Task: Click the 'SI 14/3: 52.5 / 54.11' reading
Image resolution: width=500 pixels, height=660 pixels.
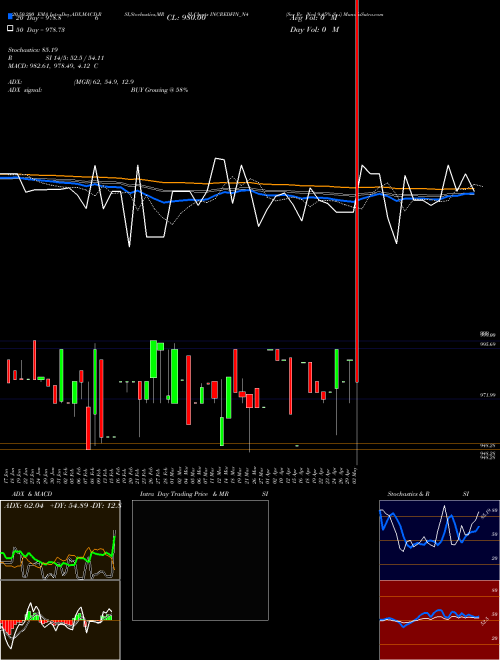Action: [75, 58]
